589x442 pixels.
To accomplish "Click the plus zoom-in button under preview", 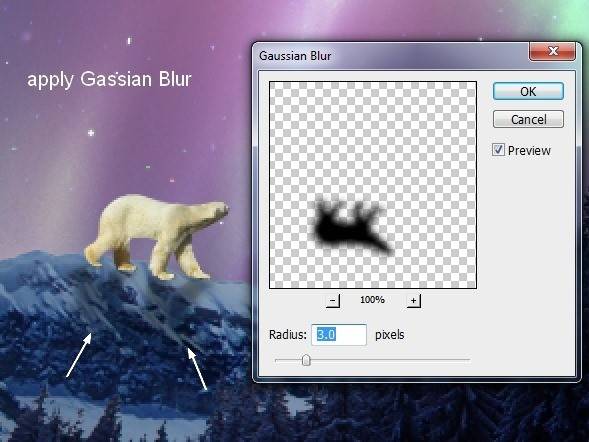I will point(414,300).
